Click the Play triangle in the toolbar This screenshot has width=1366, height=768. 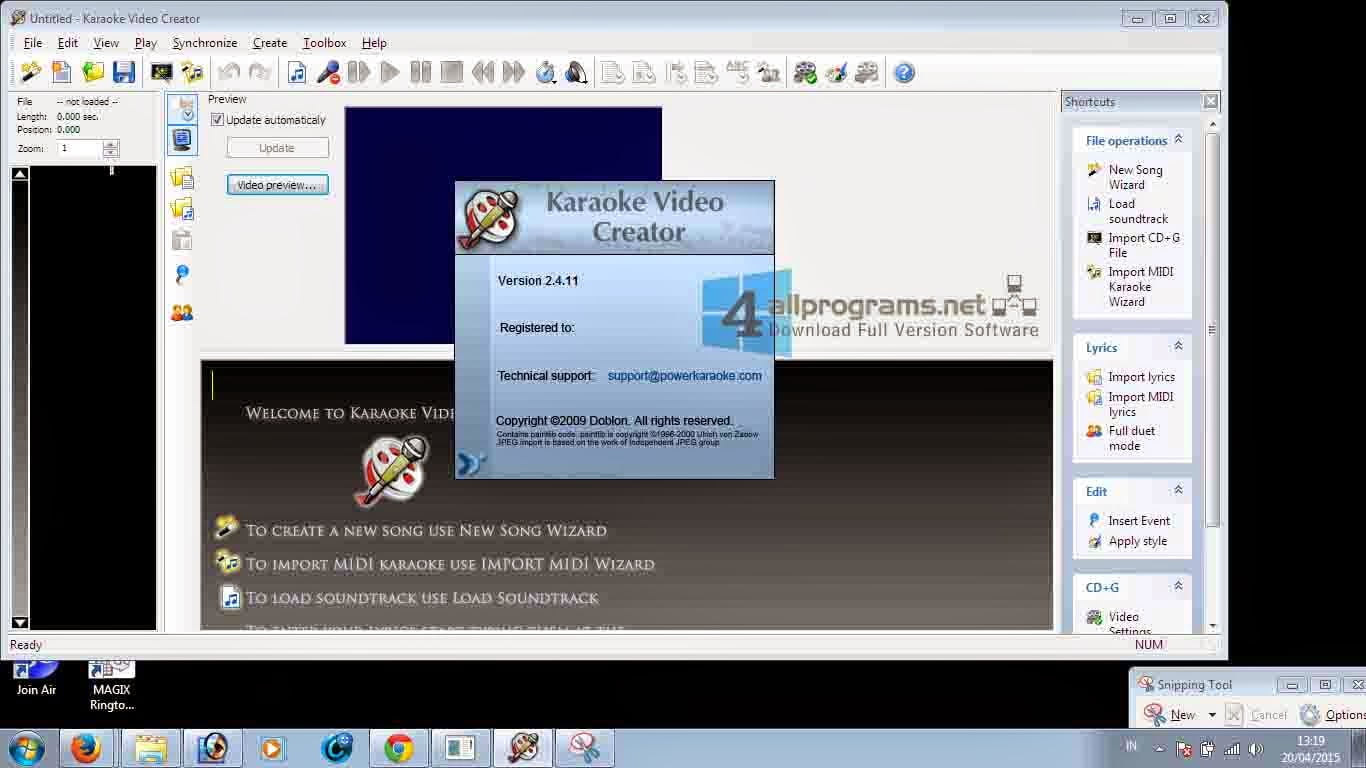[x=390, y=72]
